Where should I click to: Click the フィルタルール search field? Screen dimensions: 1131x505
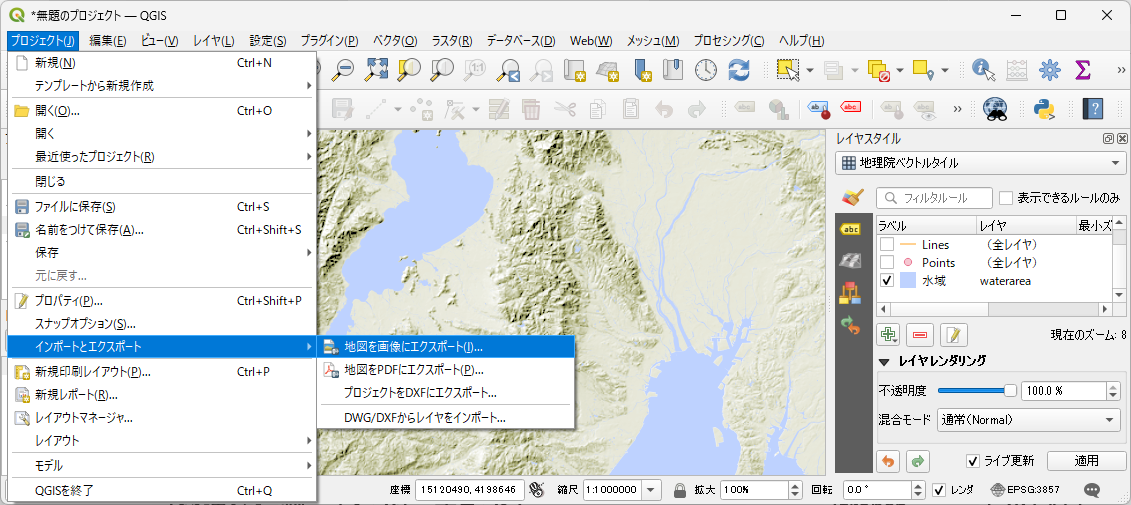(935, 198)
